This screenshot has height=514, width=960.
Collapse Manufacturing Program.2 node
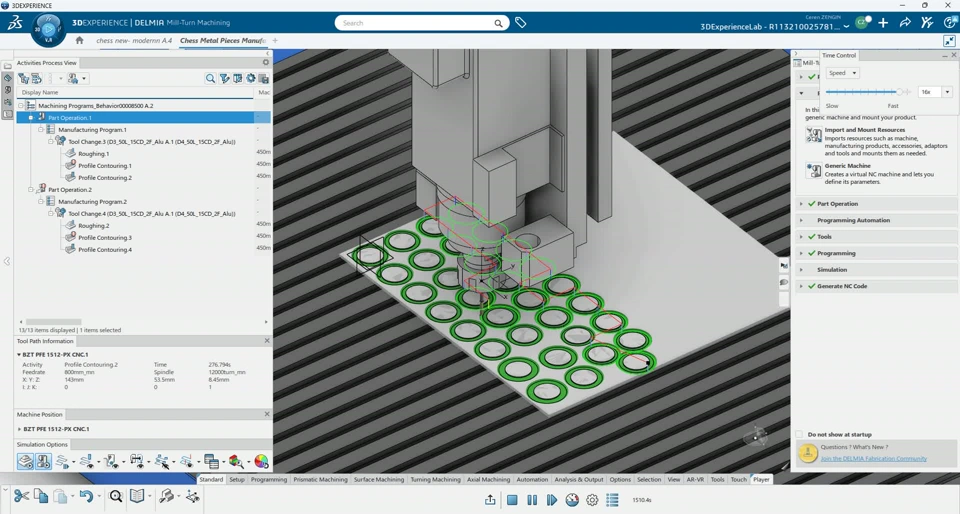click(40, 201)
